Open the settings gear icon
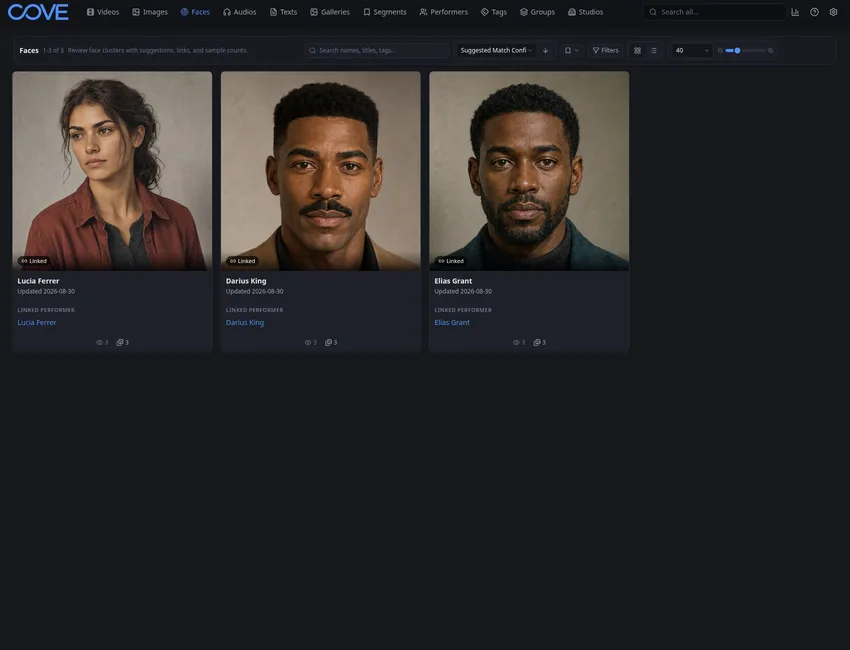 click(833, 12)
